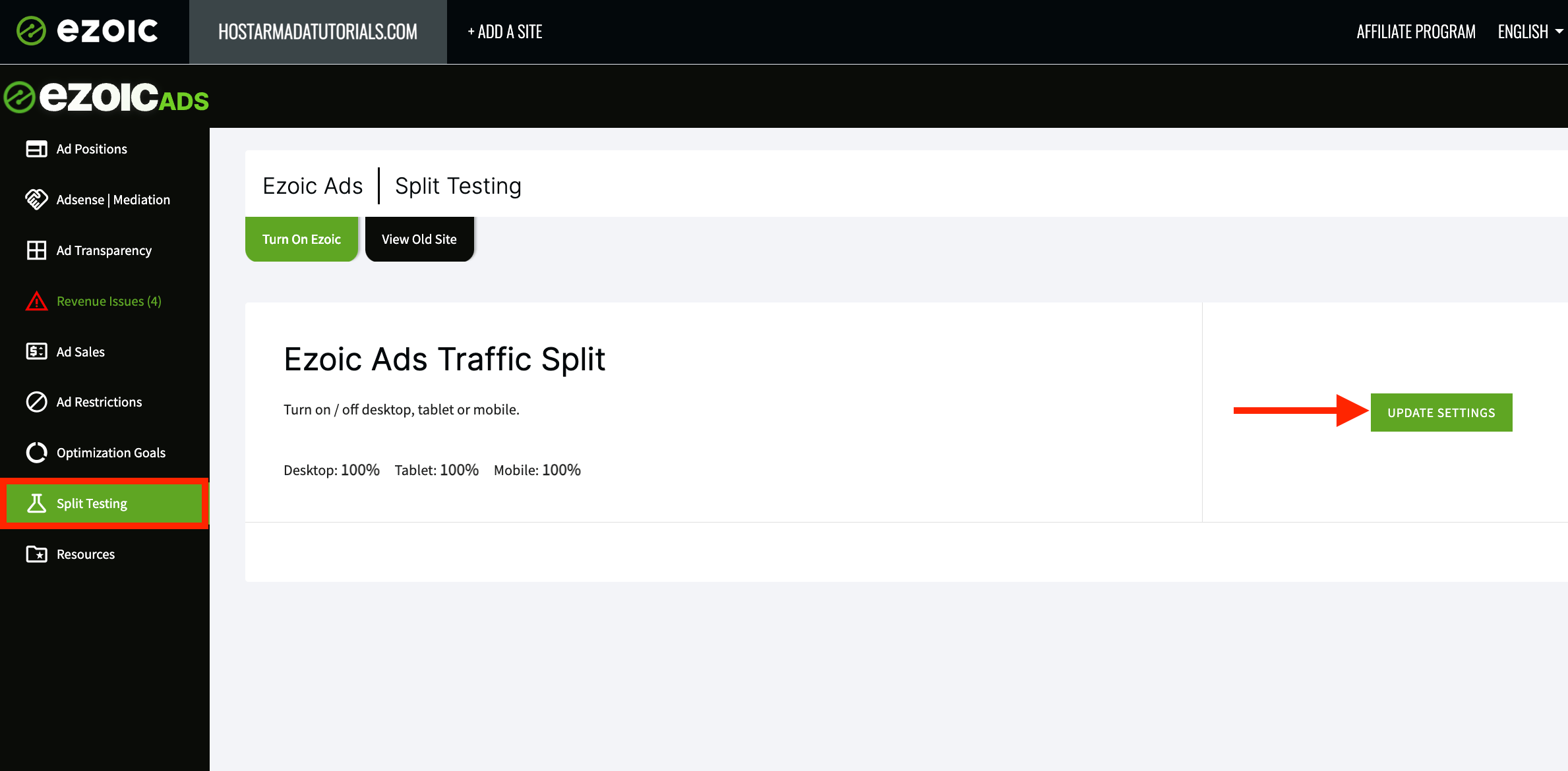The image size is (1568, 771).
Task: Click the Ad Transparency grid icon
Action: [x=36, y=250]
